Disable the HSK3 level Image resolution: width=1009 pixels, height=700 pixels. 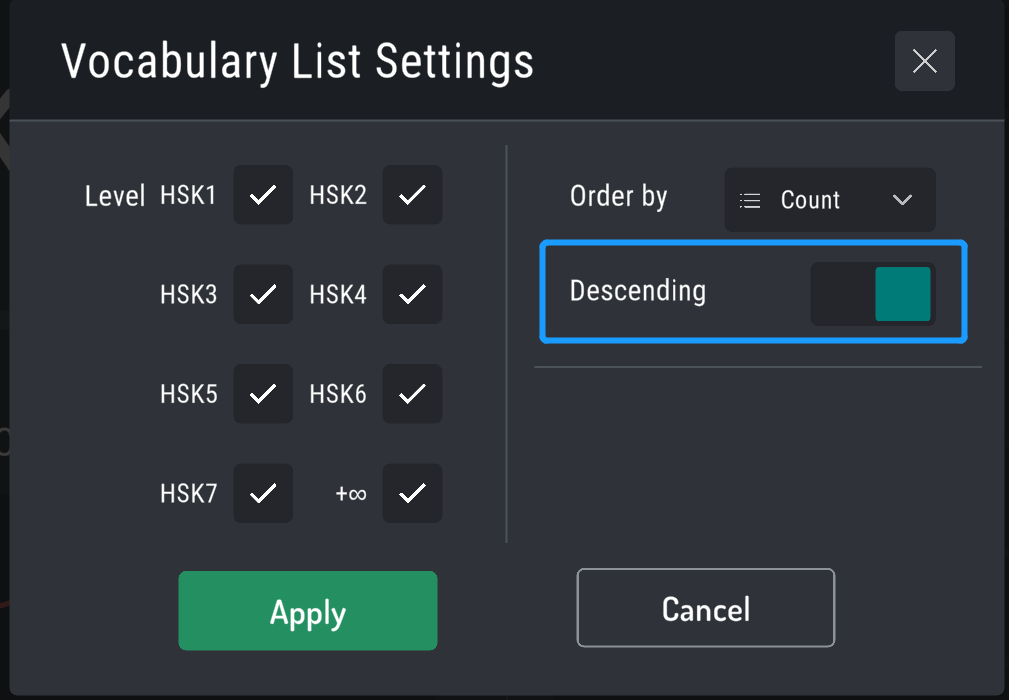262,294
